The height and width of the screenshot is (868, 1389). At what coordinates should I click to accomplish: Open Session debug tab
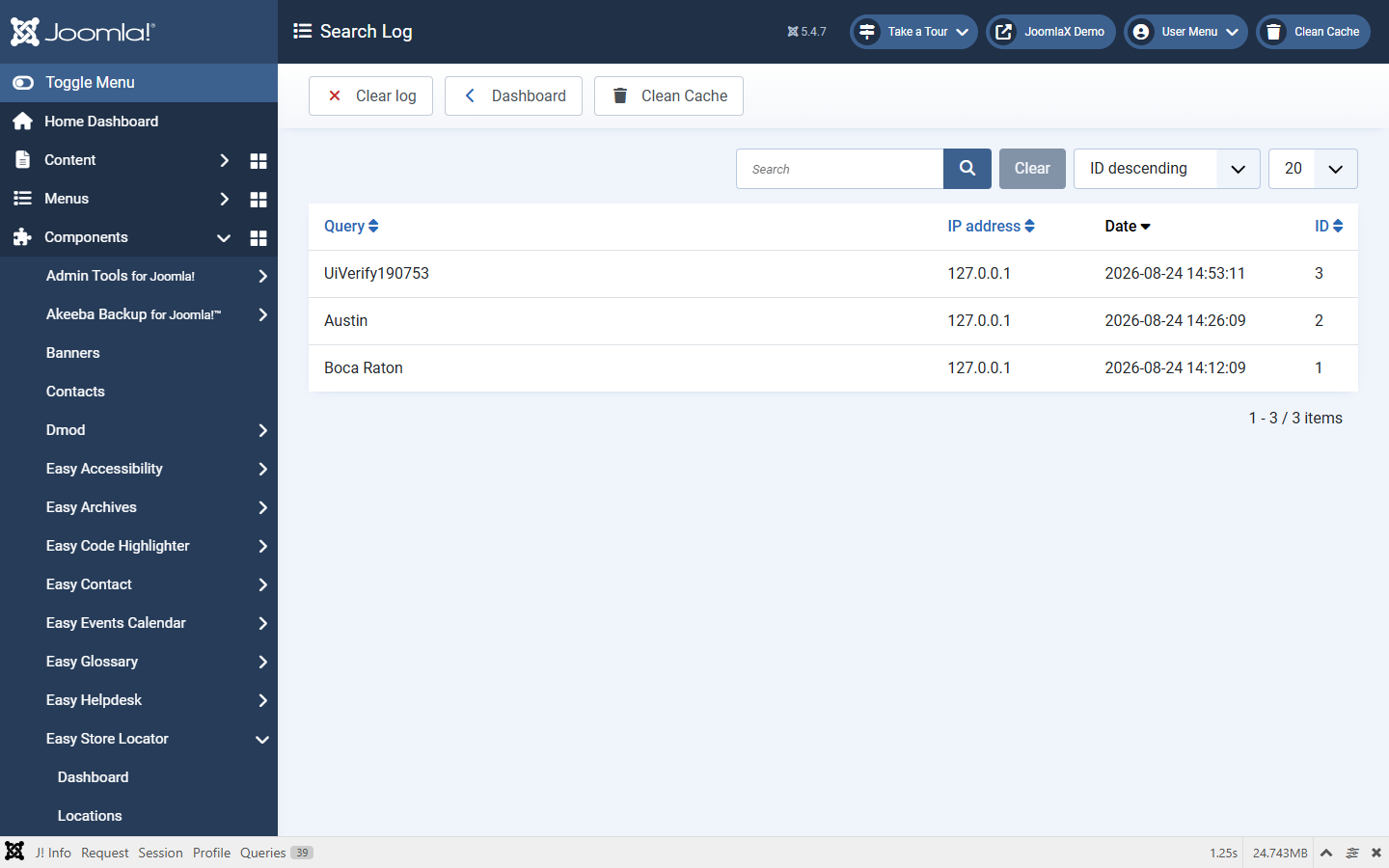point(160,853)
